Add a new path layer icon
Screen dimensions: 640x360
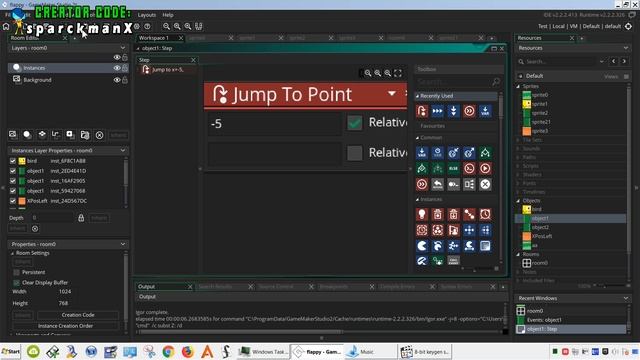(x=56, y=135)
